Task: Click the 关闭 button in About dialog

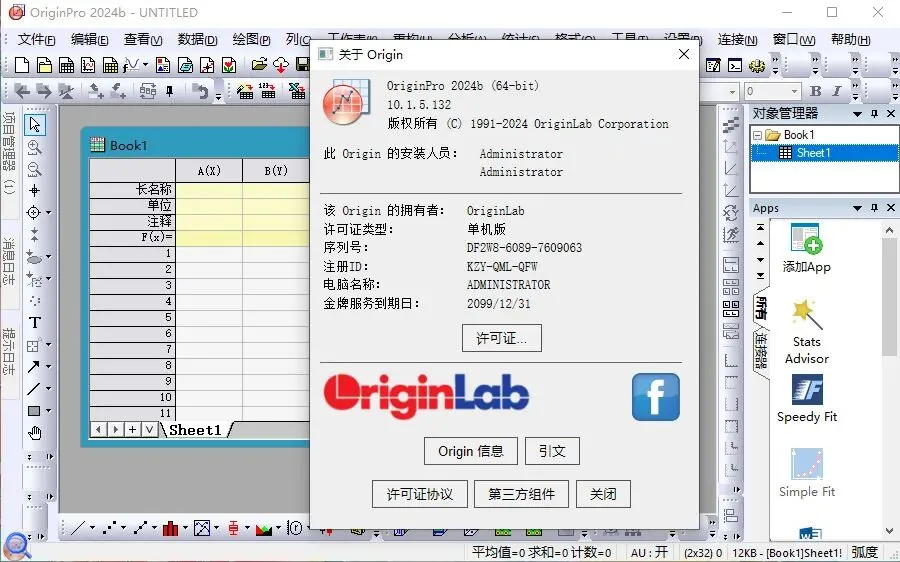Action: tap(603, 494)
